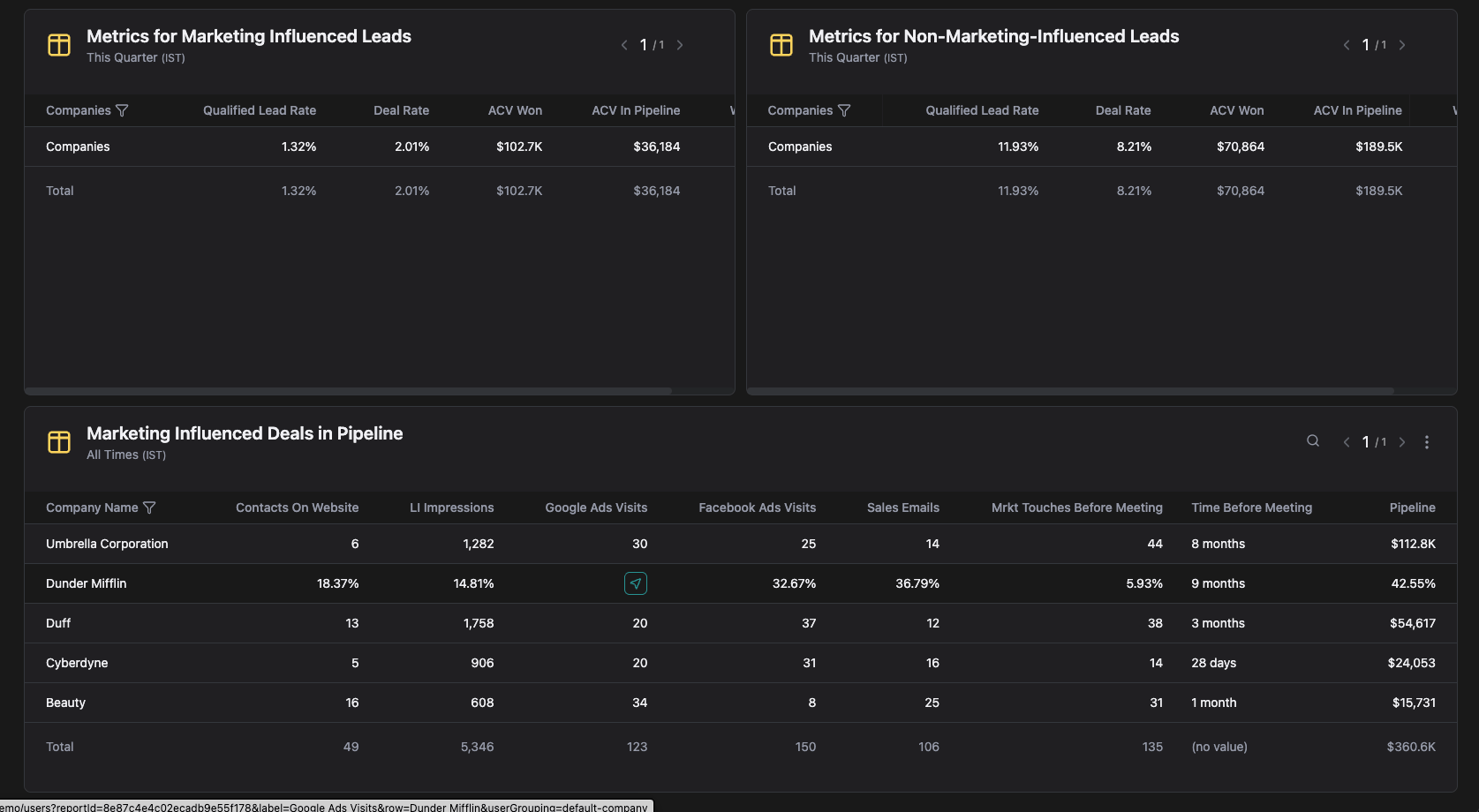Open the three-dot menu for Deals in Pipeline
The image size is (1479, 812).
click(1427, 442)
